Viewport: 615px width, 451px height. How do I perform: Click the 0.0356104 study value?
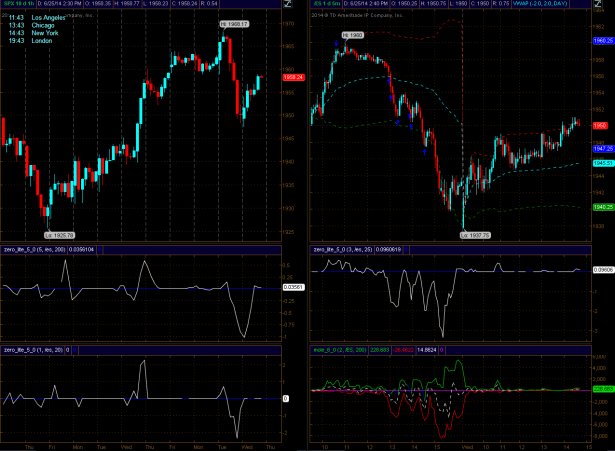tap(82, 249)
